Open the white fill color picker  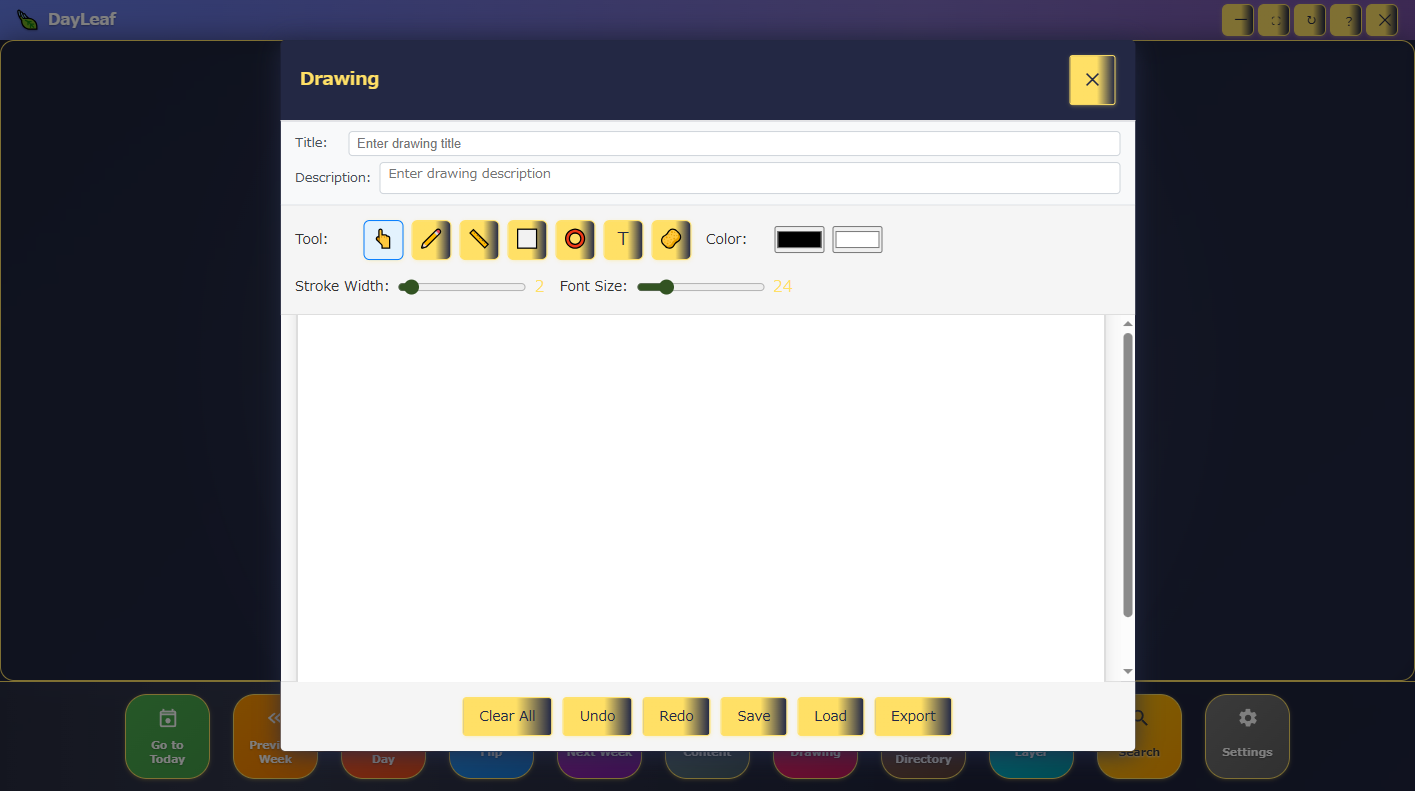857,240
